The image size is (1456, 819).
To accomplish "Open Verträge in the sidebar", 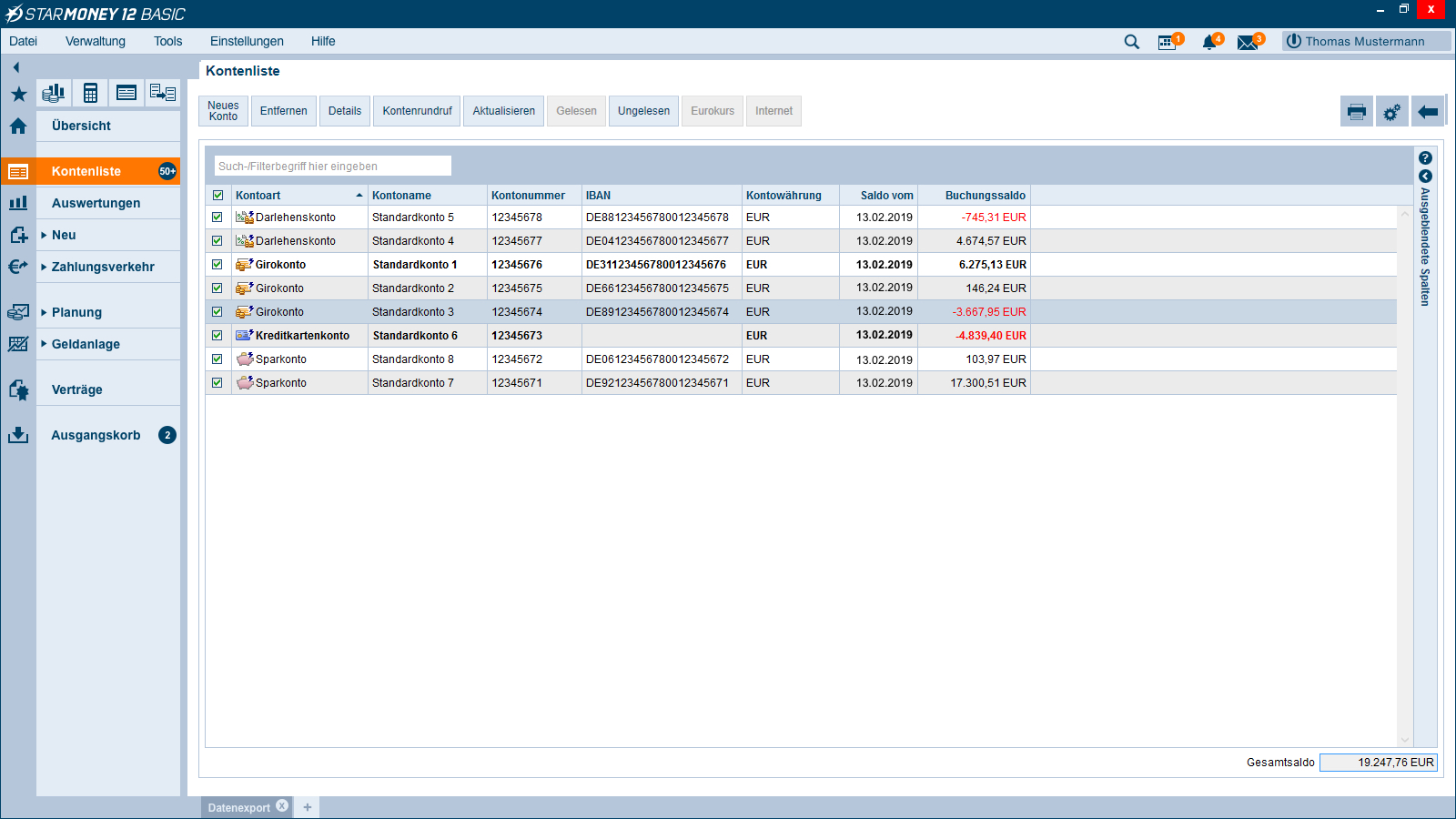I will pos(77,389).
